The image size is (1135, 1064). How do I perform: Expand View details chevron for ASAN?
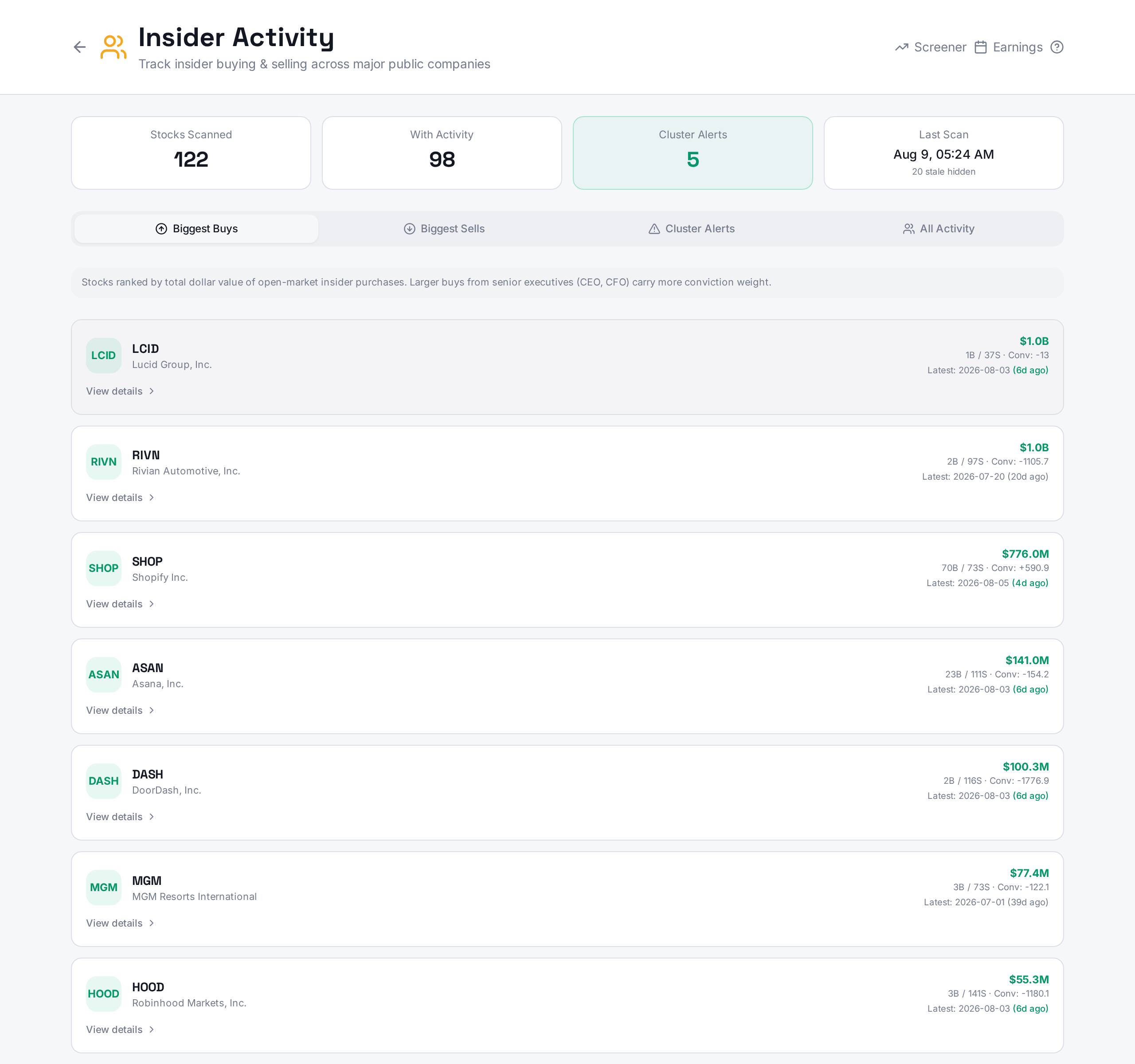(x=151, y=711)
